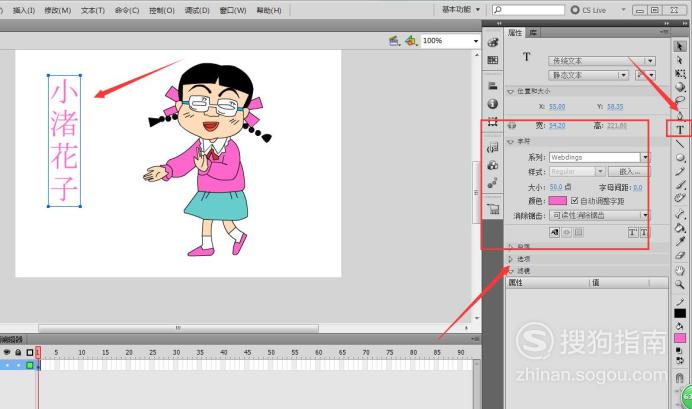Image resolution: width=692 pixels, height=409 pixels.
Task: Collapse the Position and Size section
Action: coord(511,91)
